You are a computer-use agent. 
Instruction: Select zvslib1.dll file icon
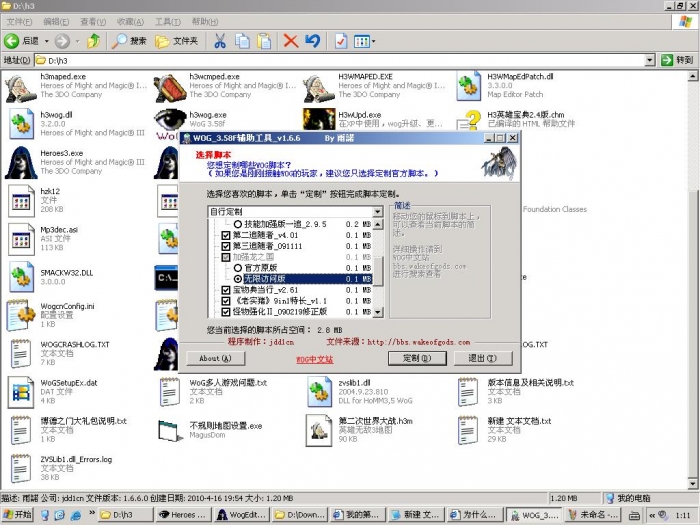tap(319, 392)
